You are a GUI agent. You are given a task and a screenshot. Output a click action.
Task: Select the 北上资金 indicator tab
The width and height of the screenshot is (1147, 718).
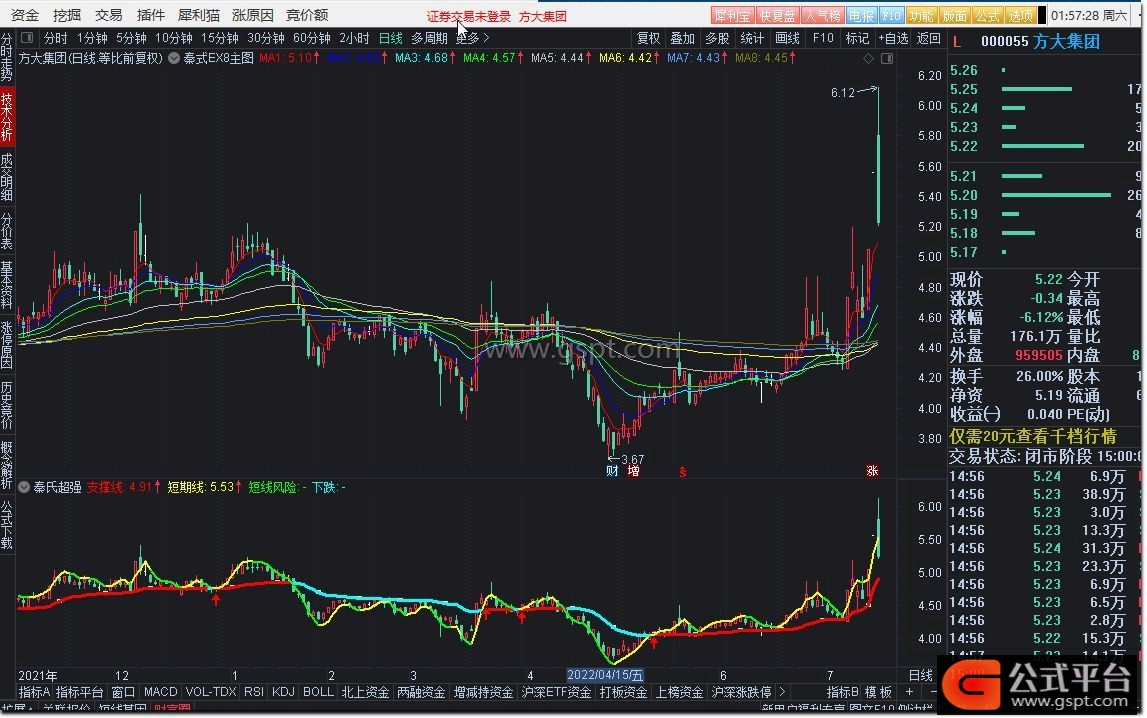pyautogui.click(x=365, y=692)
